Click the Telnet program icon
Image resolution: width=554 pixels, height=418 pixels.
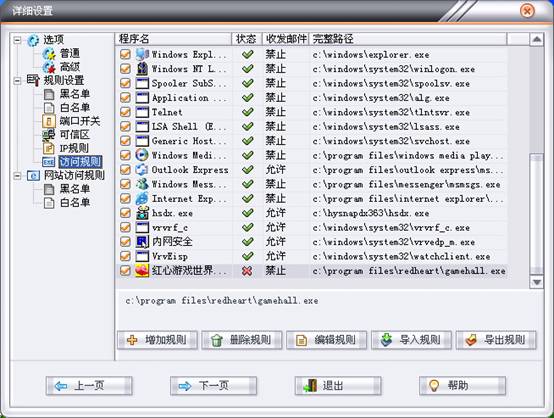[142, 112]
